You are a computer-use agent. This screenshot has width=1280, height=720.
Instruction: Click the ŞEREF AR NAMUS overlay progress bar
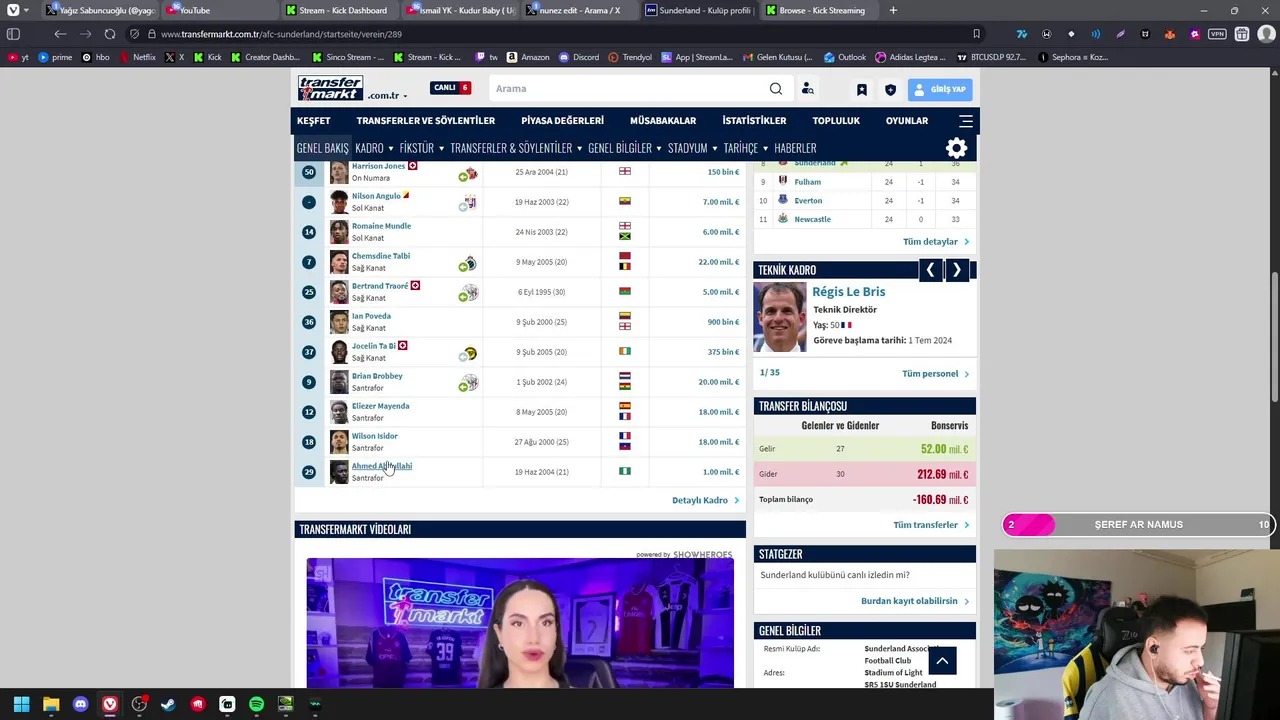coord(1138,525)
